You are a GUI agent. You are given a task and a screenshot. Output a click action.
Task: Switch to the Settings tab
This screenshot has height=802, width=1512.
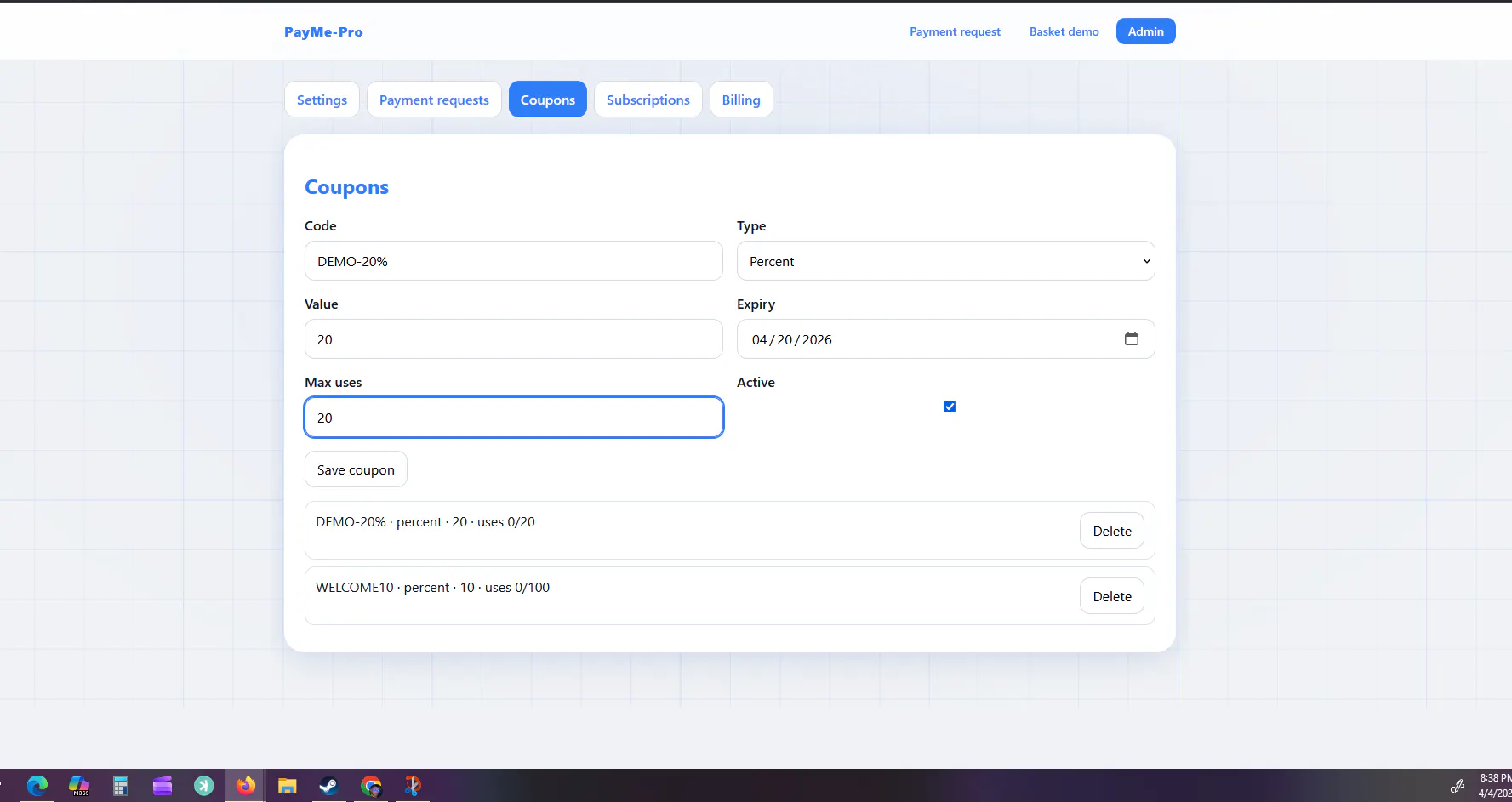[x=322, y=100]
